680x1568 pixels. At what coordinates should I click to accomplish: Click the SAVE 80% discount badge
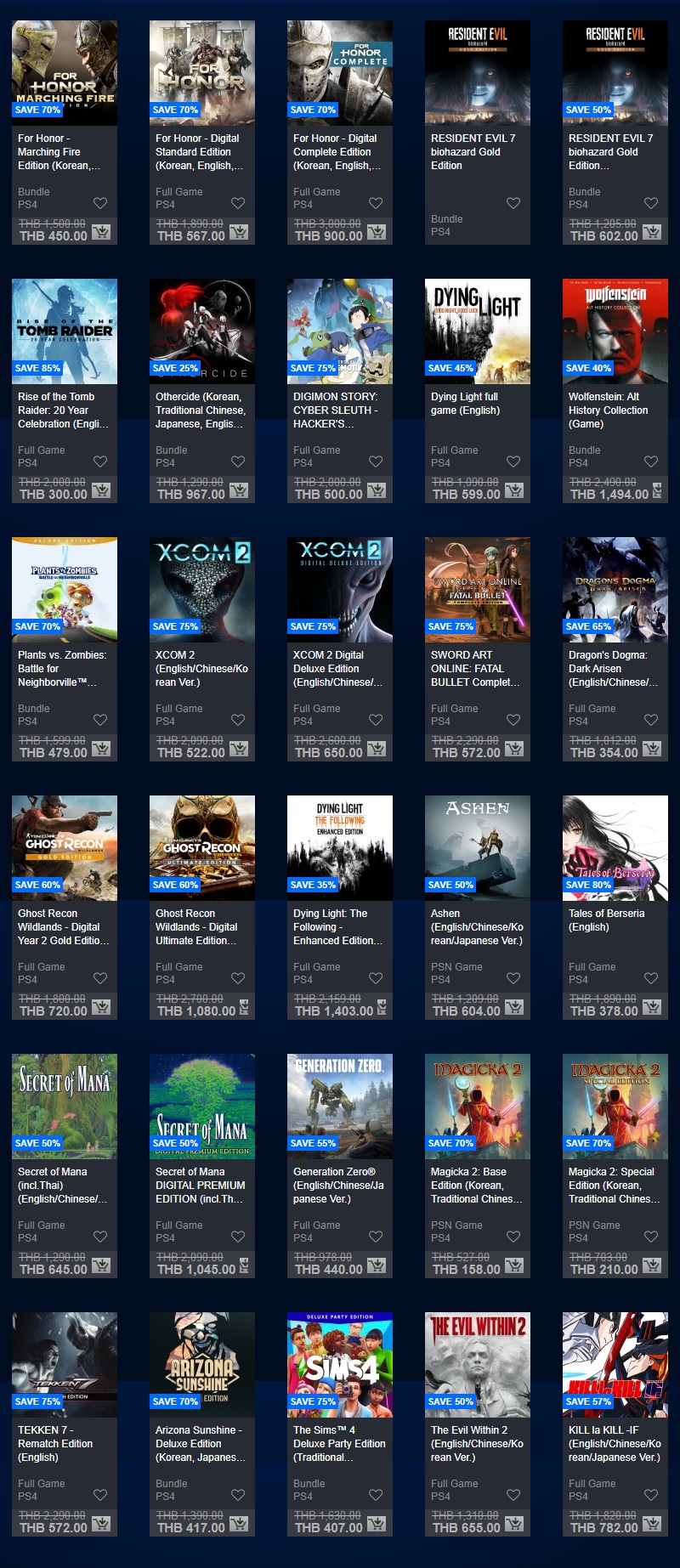click(x=588, y=885)
